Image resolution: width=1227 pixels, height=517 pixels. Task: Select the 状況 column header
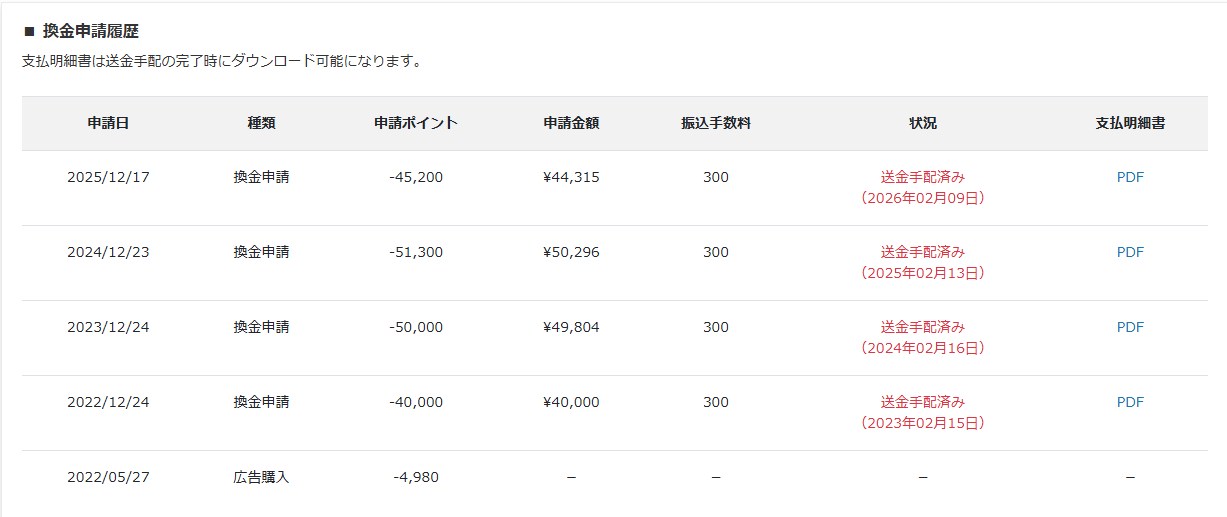[x=923, y=123]
